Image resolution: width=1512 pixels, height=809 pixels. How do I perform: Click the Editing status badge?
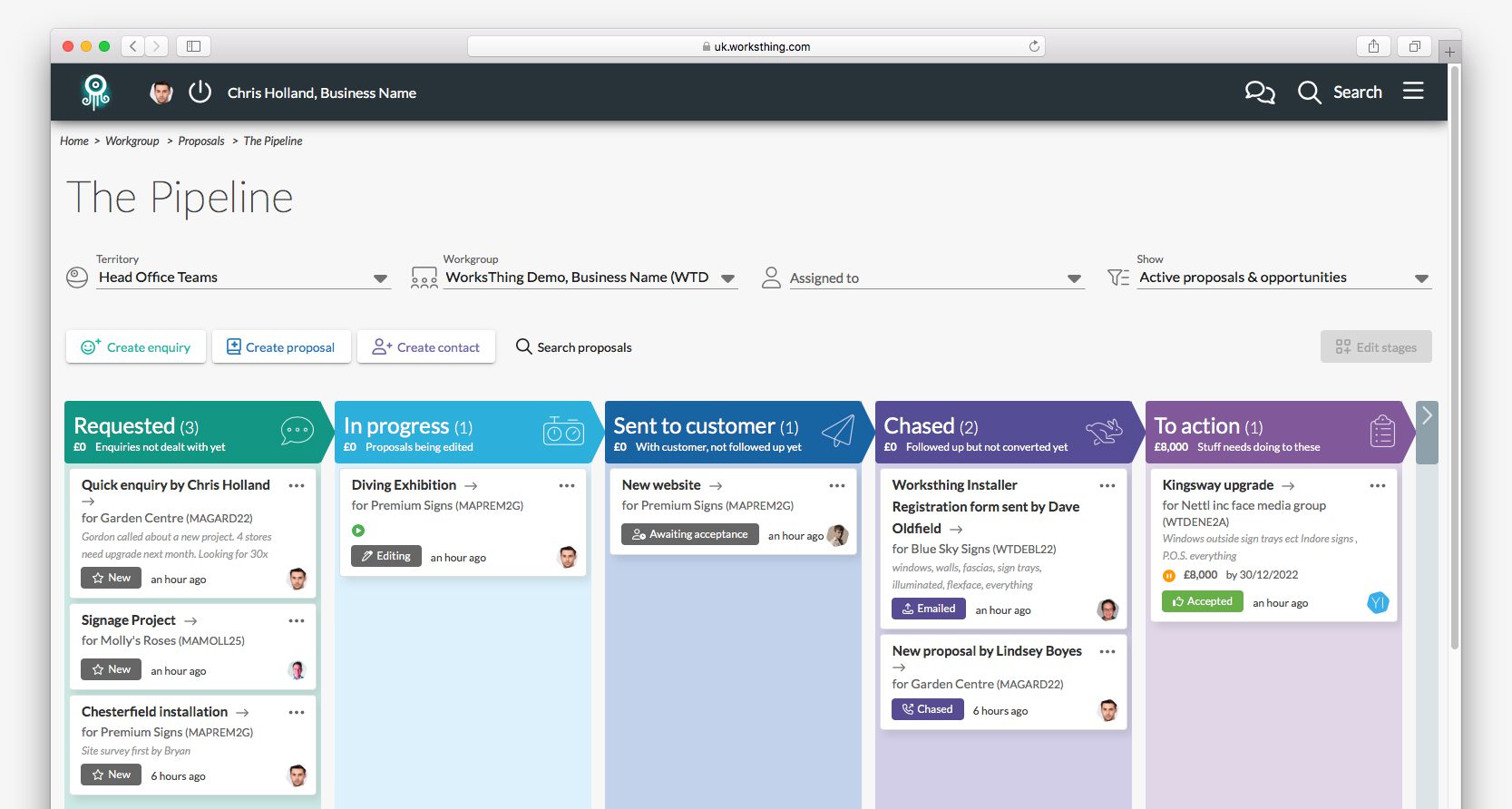pos(386,556)
